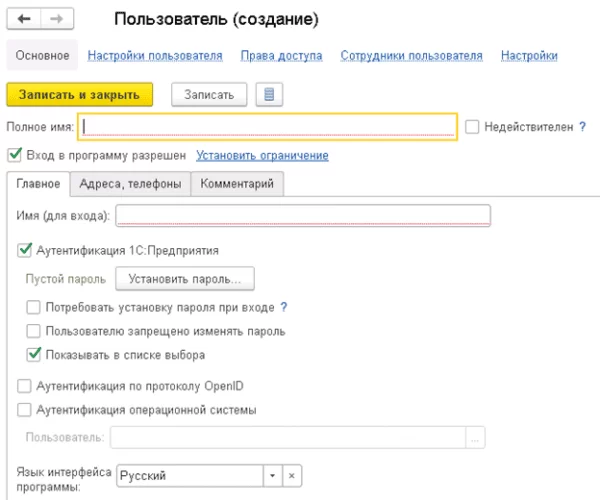
Task: Enable Аутентификация операционной системы
Action: click(x=24, y=410)
